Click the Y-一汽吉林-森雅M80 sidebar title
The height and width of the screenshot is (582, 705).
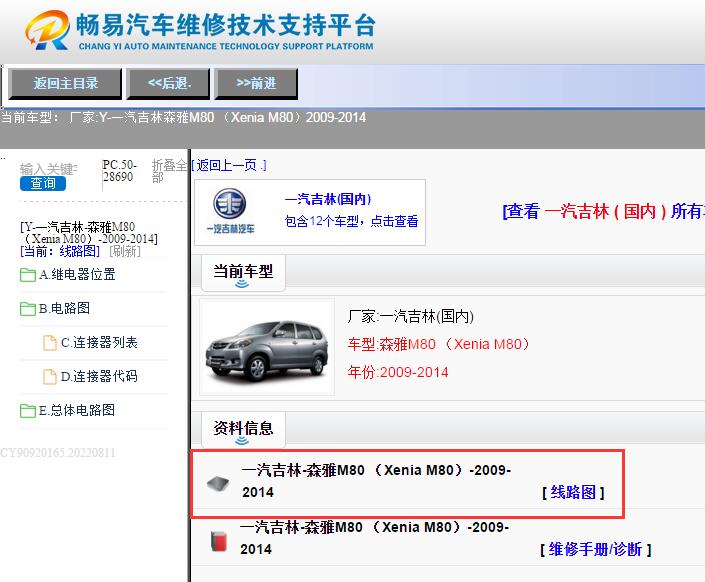point(89,233)
